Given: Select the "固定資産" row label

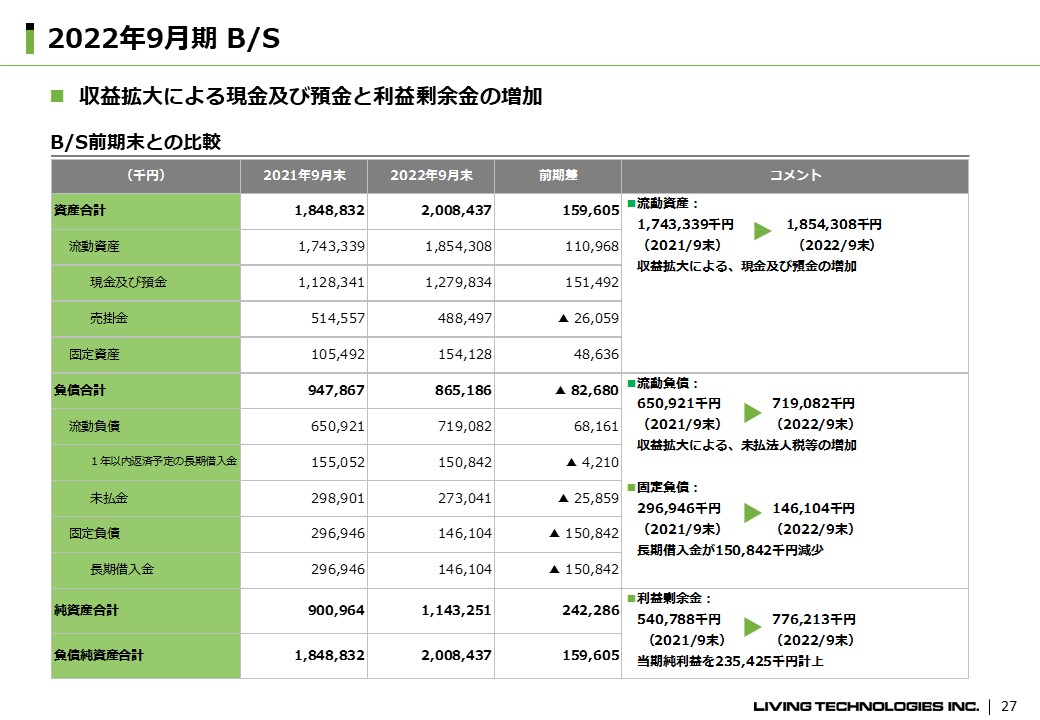Looking at the screenshot, I should 94,354.
